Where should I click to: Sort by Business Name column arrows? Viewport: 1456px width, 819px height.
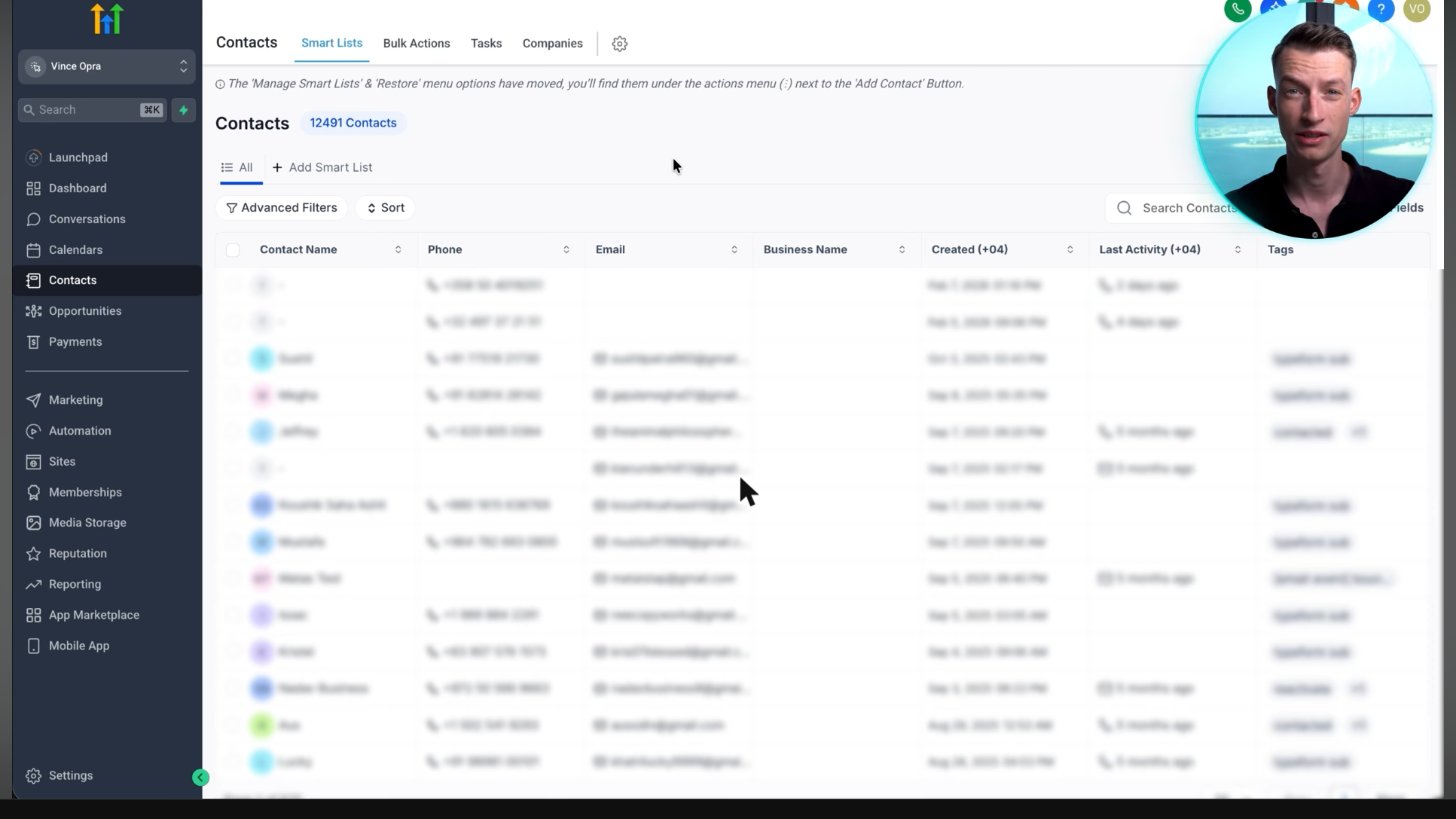pos(902,250)
